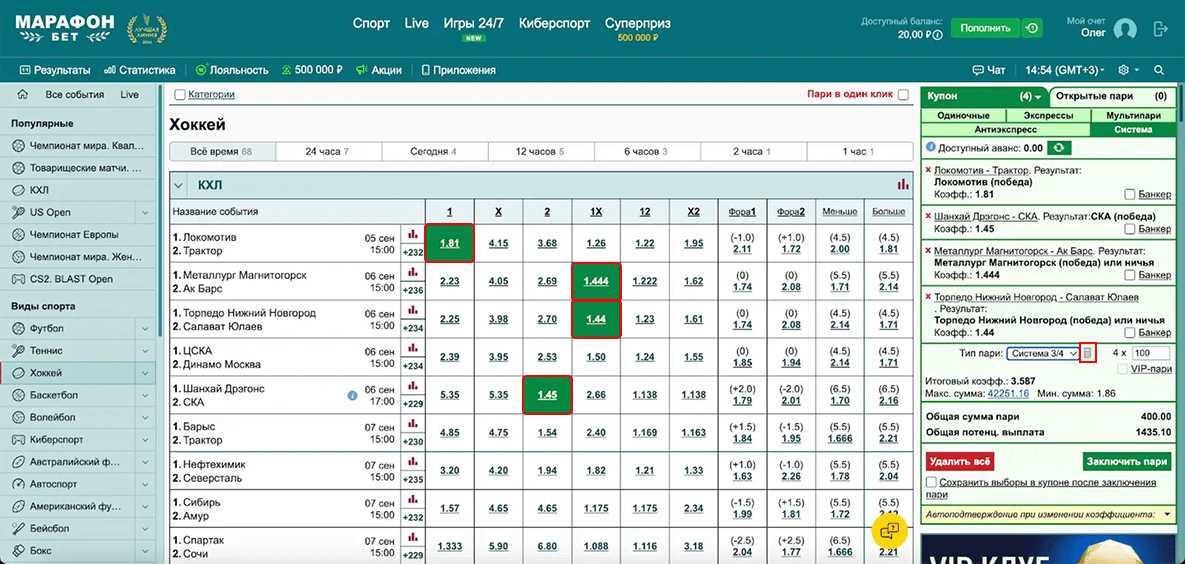1185x564 pixels.
Task: Click the Заключить пари button
Action: coord(1127,460)
